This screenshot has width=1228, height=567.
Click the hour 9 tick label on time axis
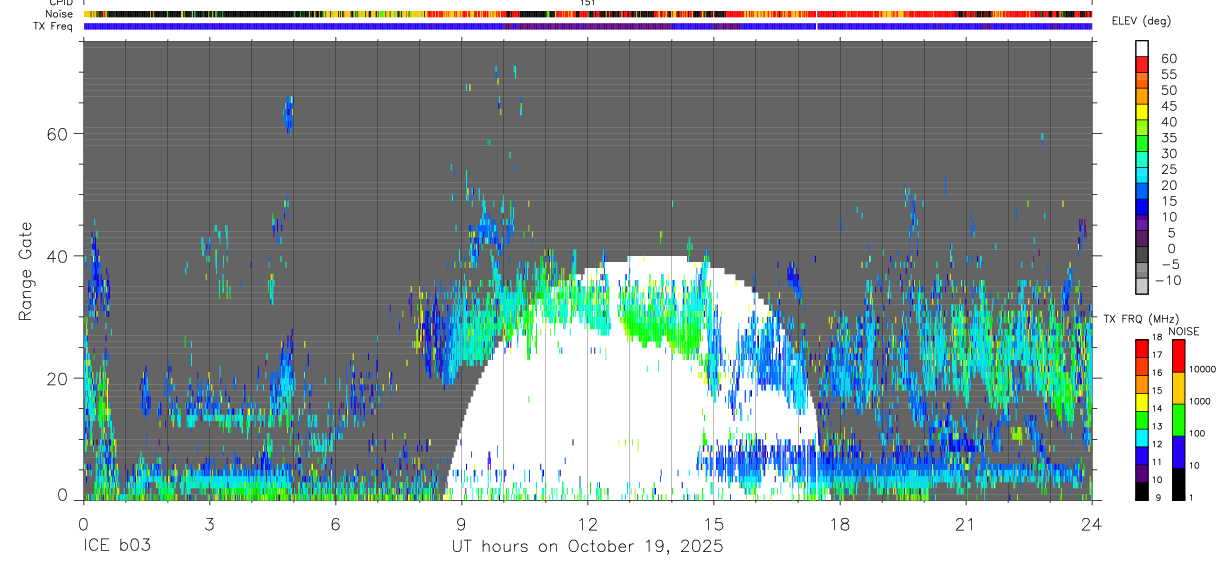(x=461, y=524)
